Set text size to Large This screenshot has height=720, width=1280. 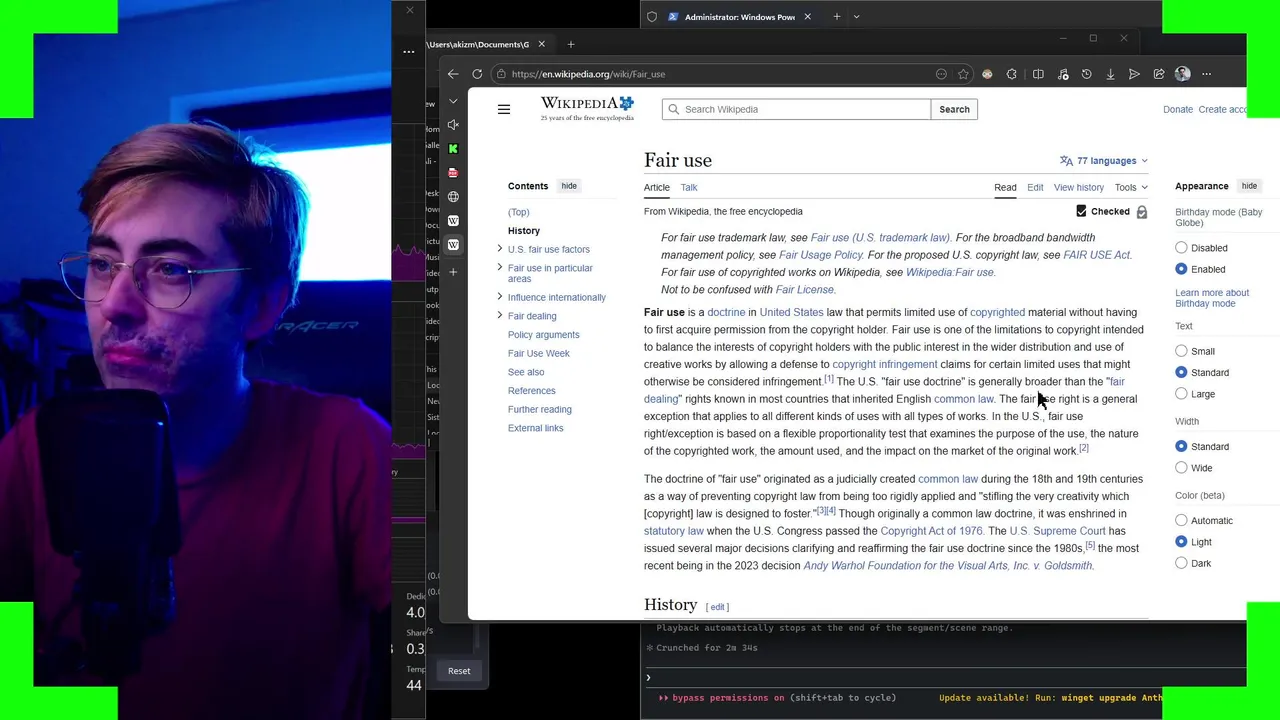pyautogui.click(x=1181, y=394)
